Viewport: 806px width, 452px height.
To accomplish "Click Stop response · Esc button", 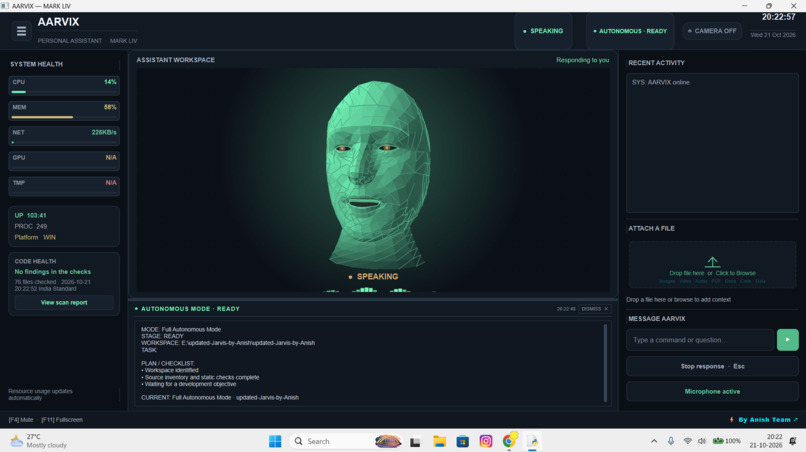I will click(712, 367).
